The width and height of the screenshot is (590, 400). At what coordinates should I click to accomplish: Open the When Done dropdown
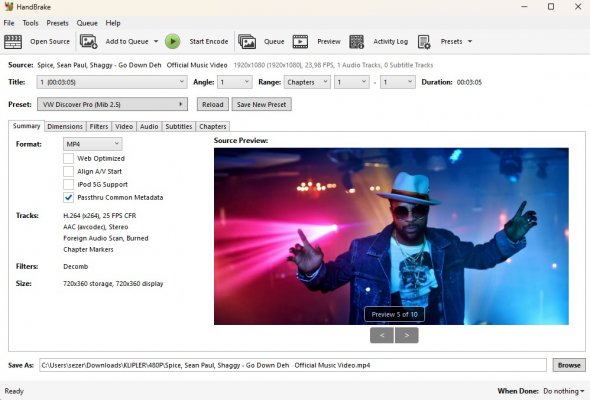coord(563,391)
